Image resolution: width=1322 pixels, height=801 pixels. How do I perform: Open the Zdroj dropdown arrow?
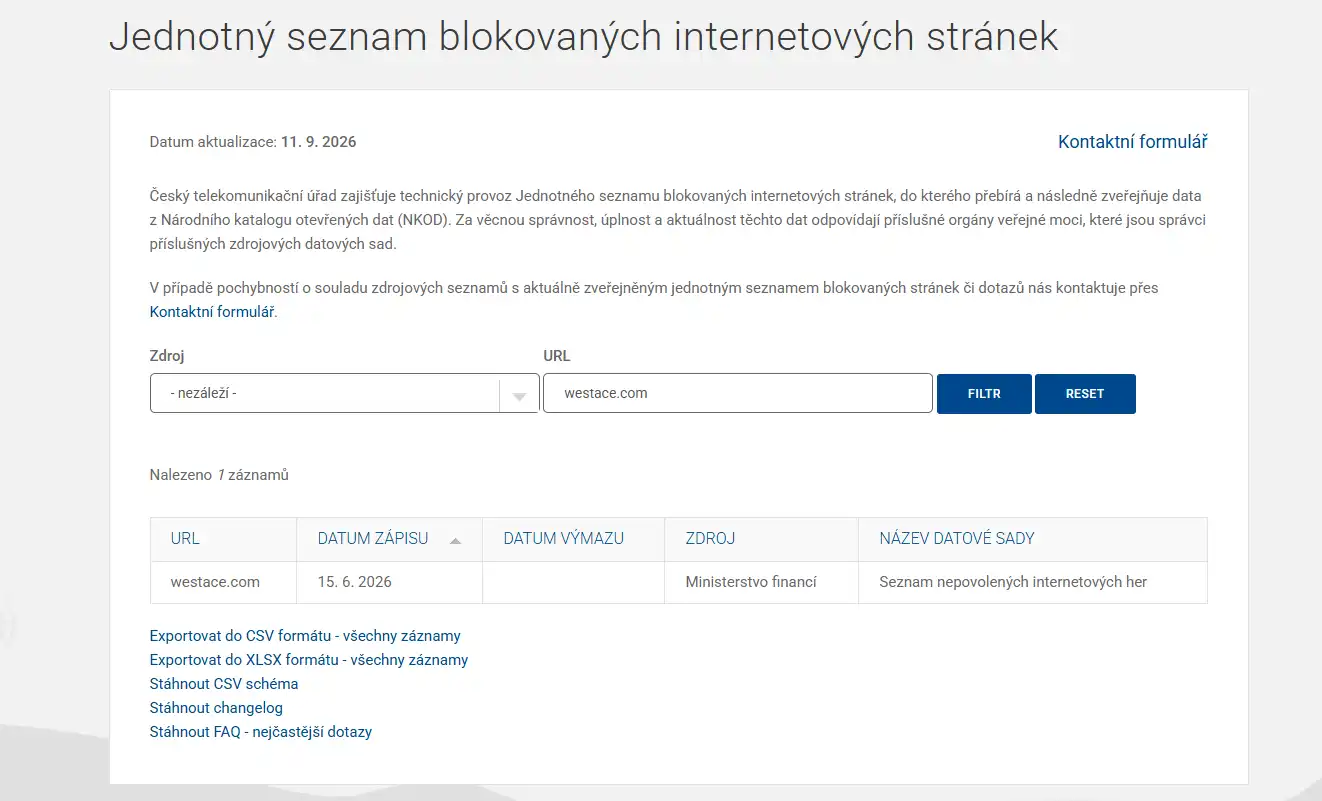519,395
